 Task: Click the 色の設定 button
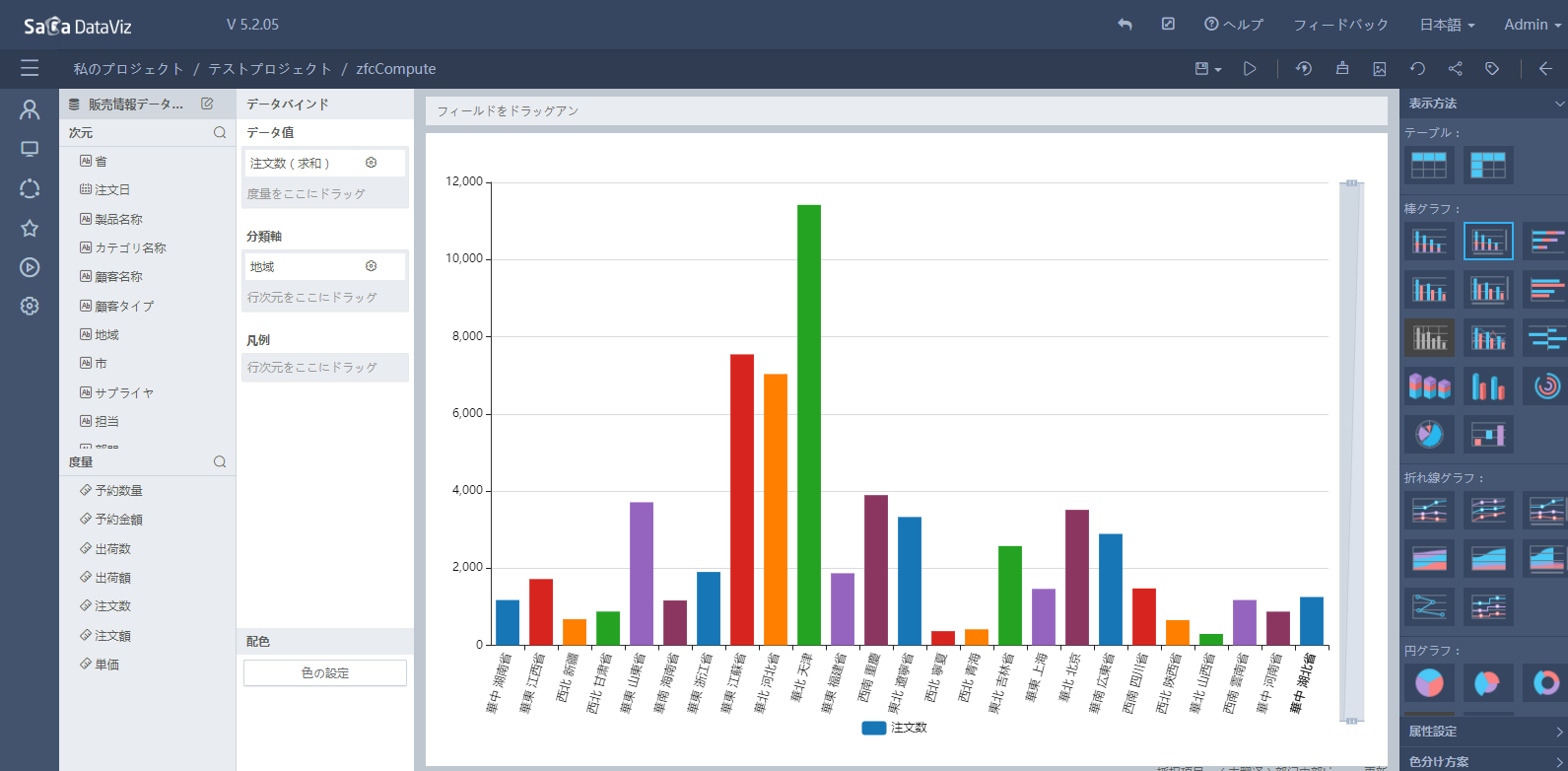click(x=325, y=673)
